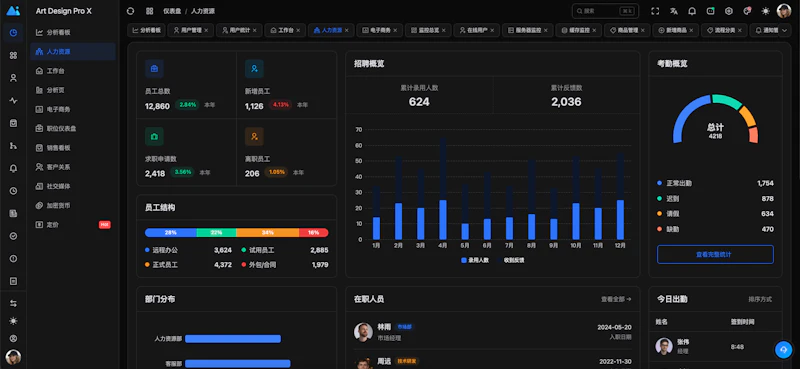800x369 pixels.
Task: Close the 新增商品 tab
Action: [691, 31]
